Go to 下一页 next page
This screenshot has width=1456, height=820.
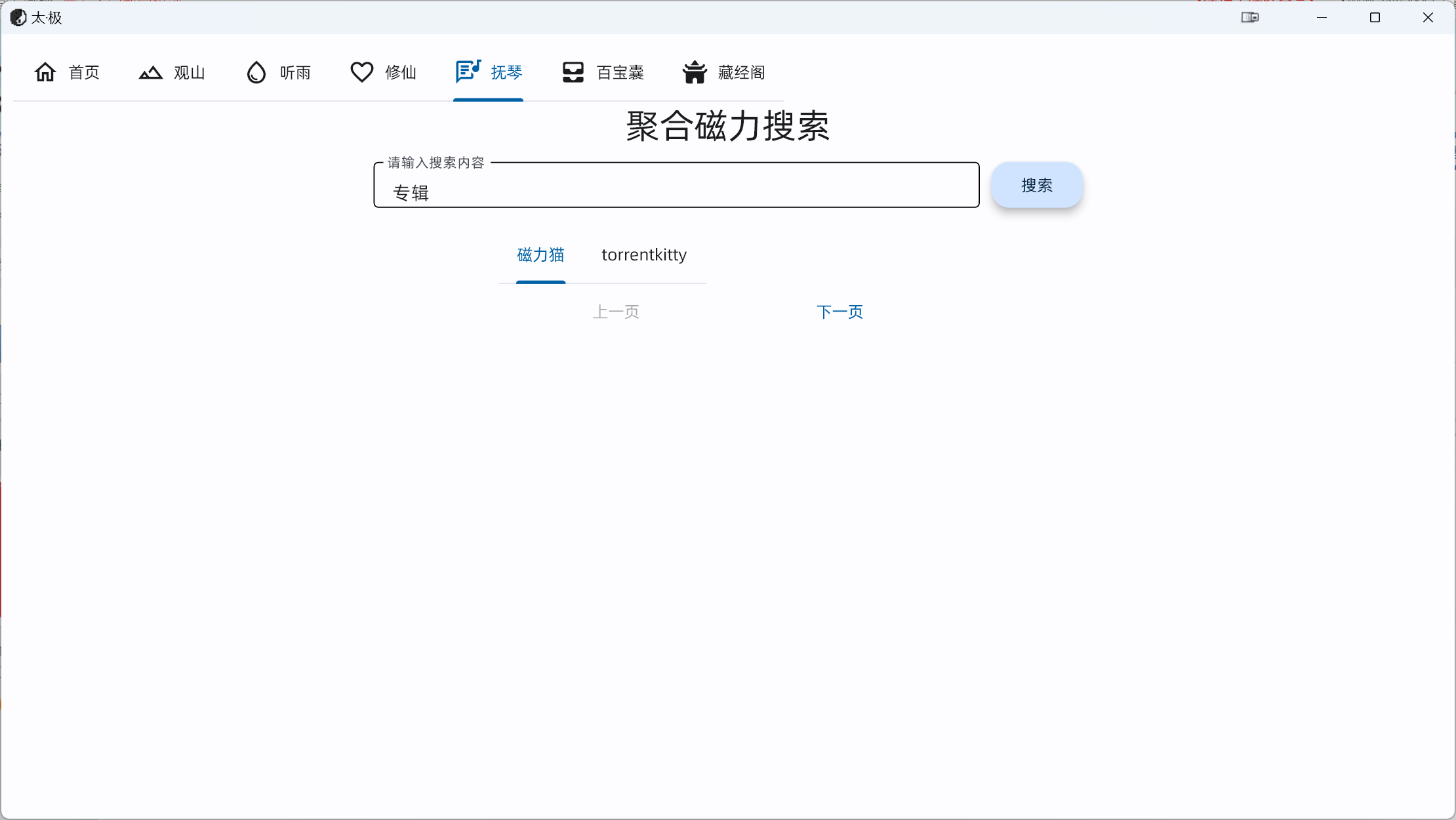[839, 312]
